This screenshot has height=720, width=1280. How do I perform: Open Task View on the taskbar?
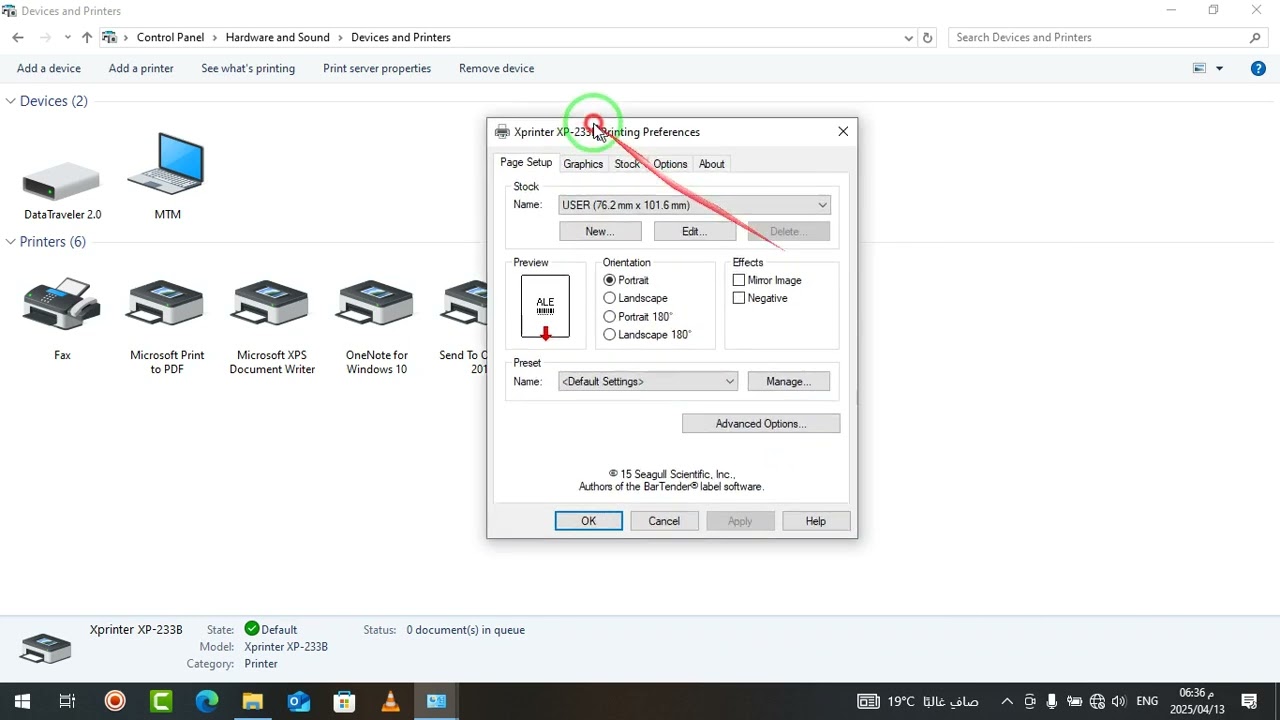[x=67, y=701]
